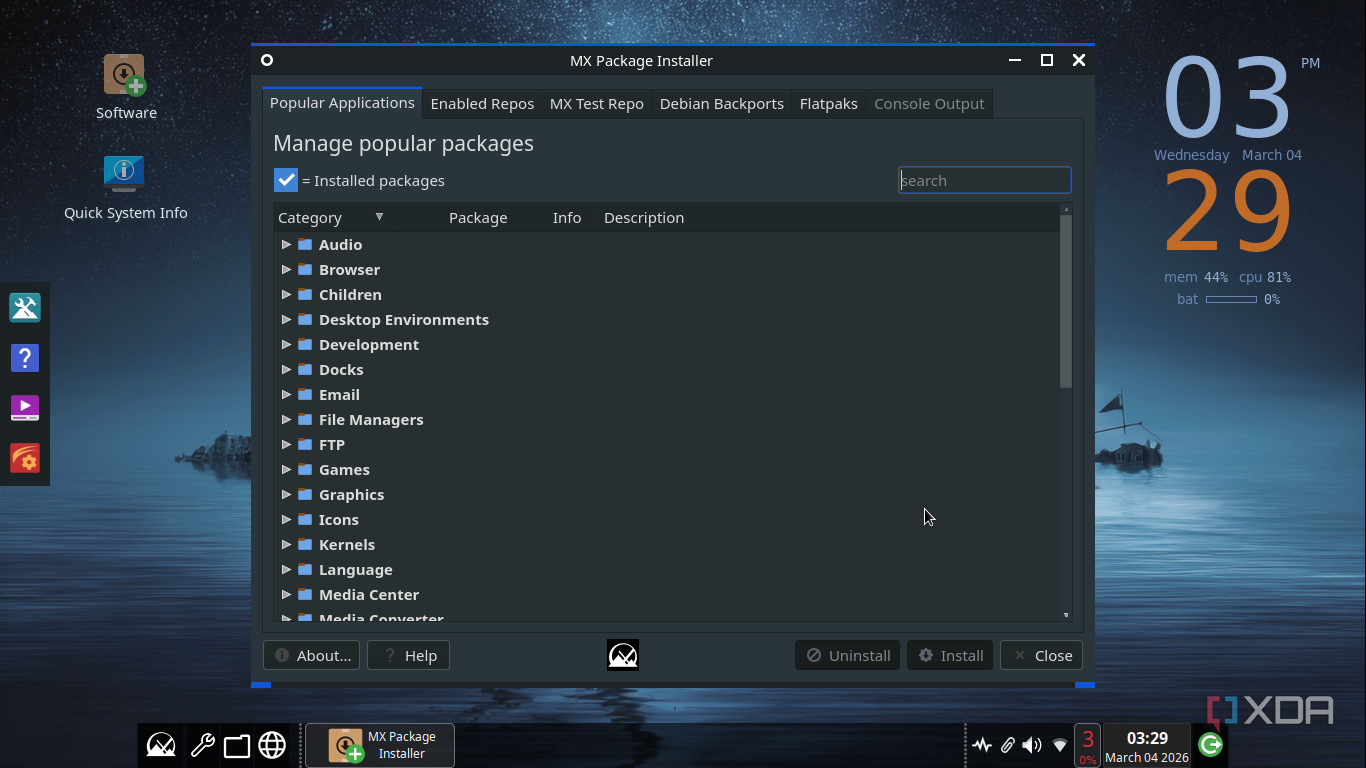Screen dimensions: 1366x768
Task: Launch the web browser globe icon
Action: click(x=272, y=745)
